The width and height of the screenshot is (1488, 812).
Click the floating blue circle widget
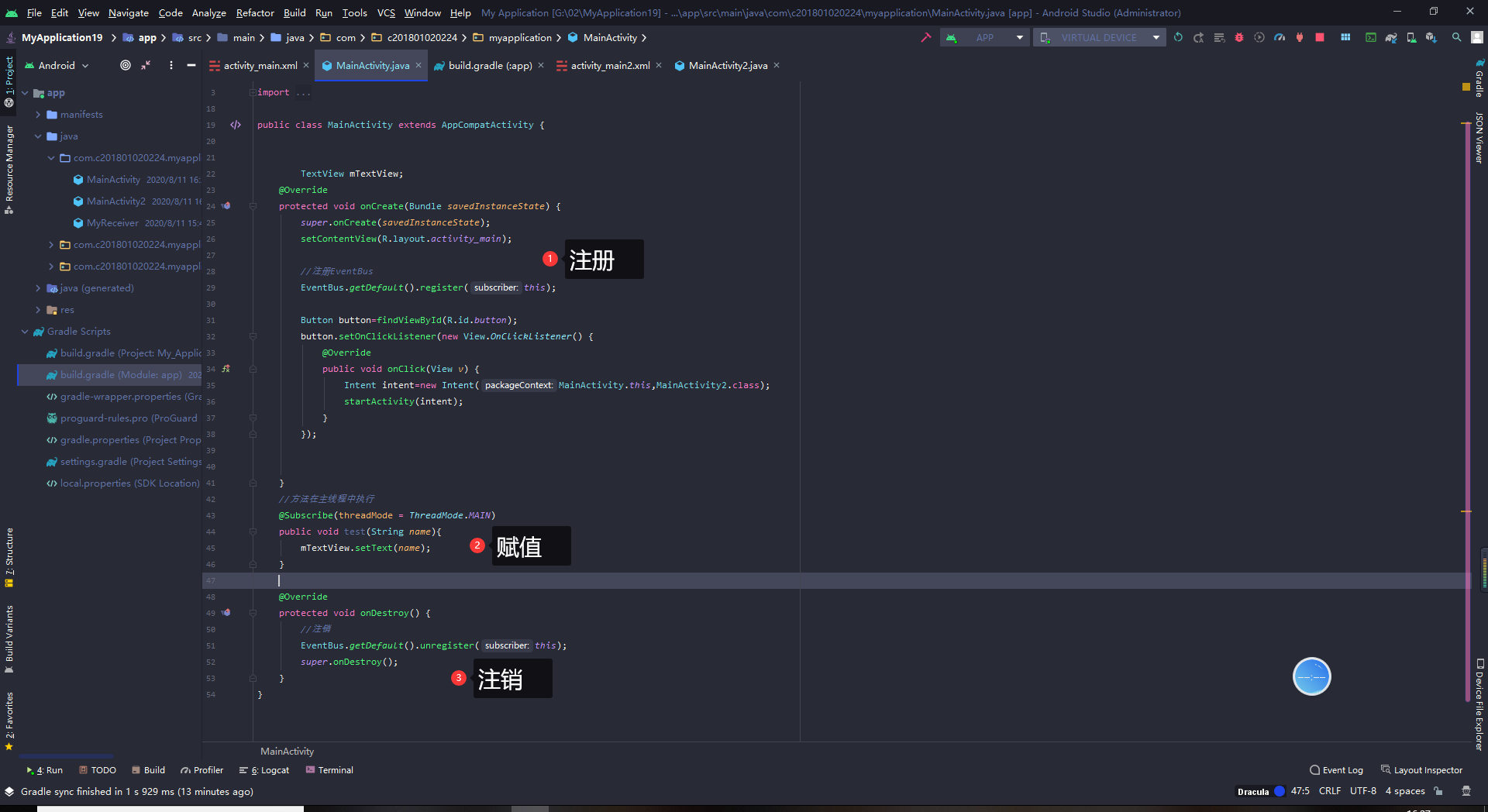[x=1312, y=676]
